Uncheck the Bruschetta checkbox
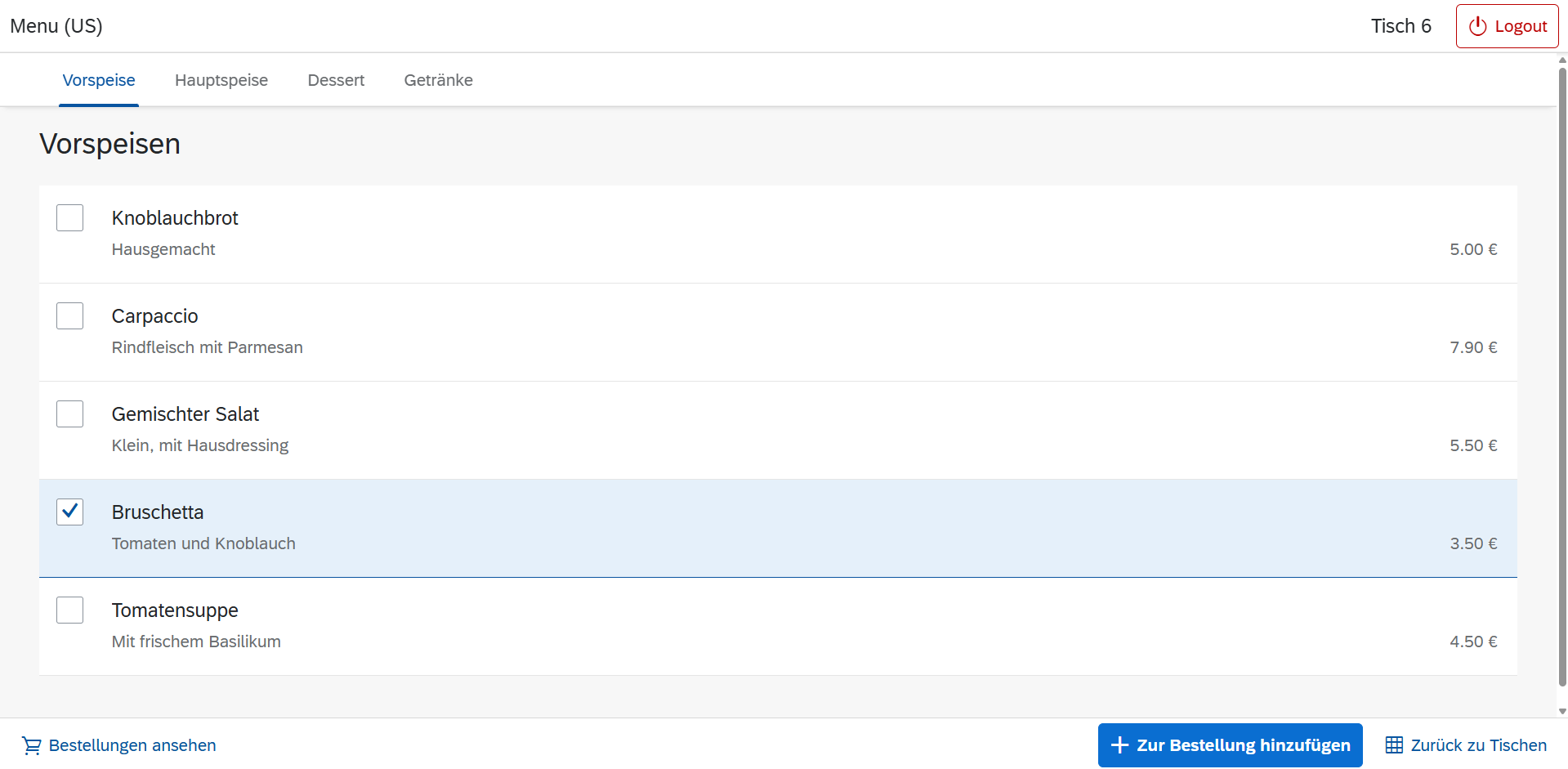Viewport: 1568px width, 769px height. point(70,512)
